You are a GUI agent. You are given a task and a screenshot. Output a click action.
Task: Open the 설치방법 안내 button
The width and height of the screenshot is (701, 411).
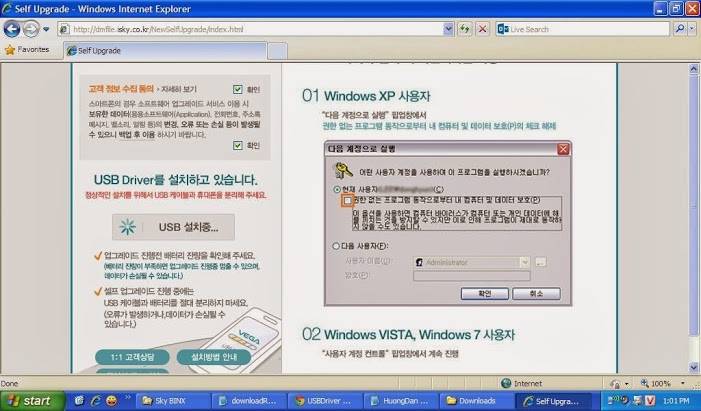point(214,357)
